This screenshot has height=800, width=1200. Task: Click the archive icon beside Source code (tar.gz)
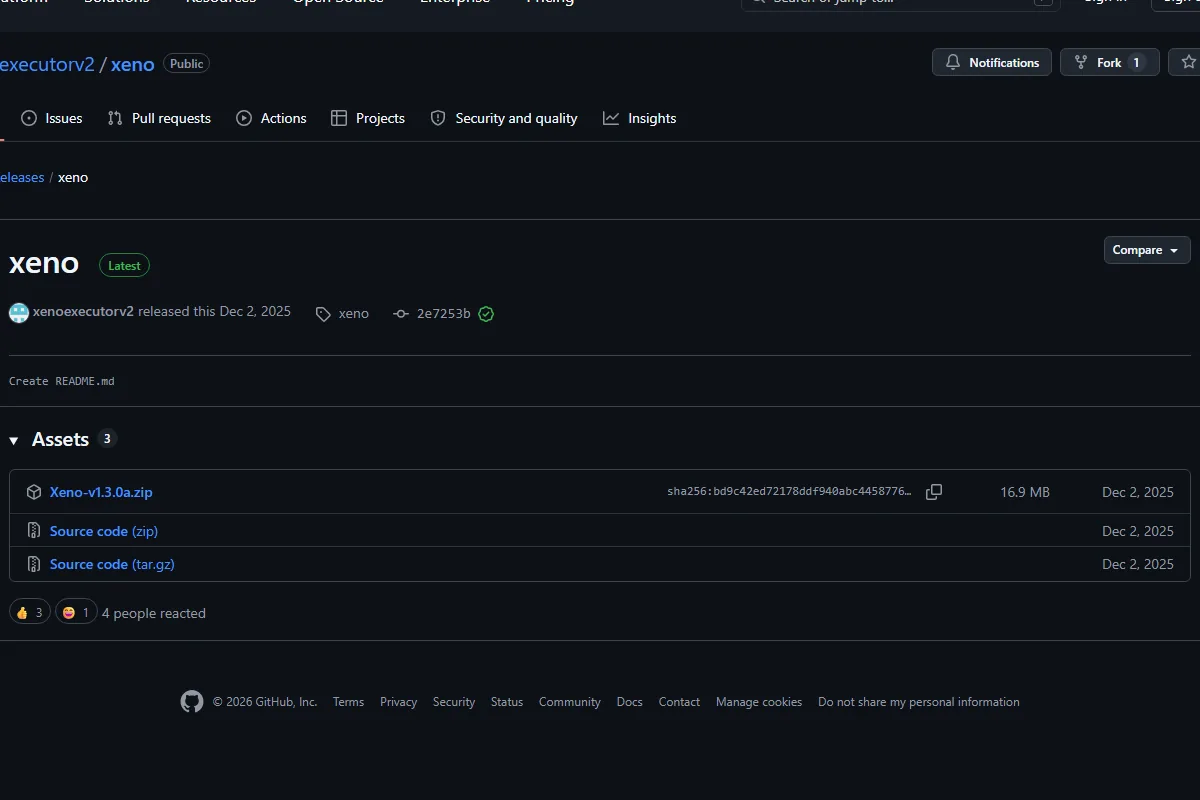(x=33, y=564)
